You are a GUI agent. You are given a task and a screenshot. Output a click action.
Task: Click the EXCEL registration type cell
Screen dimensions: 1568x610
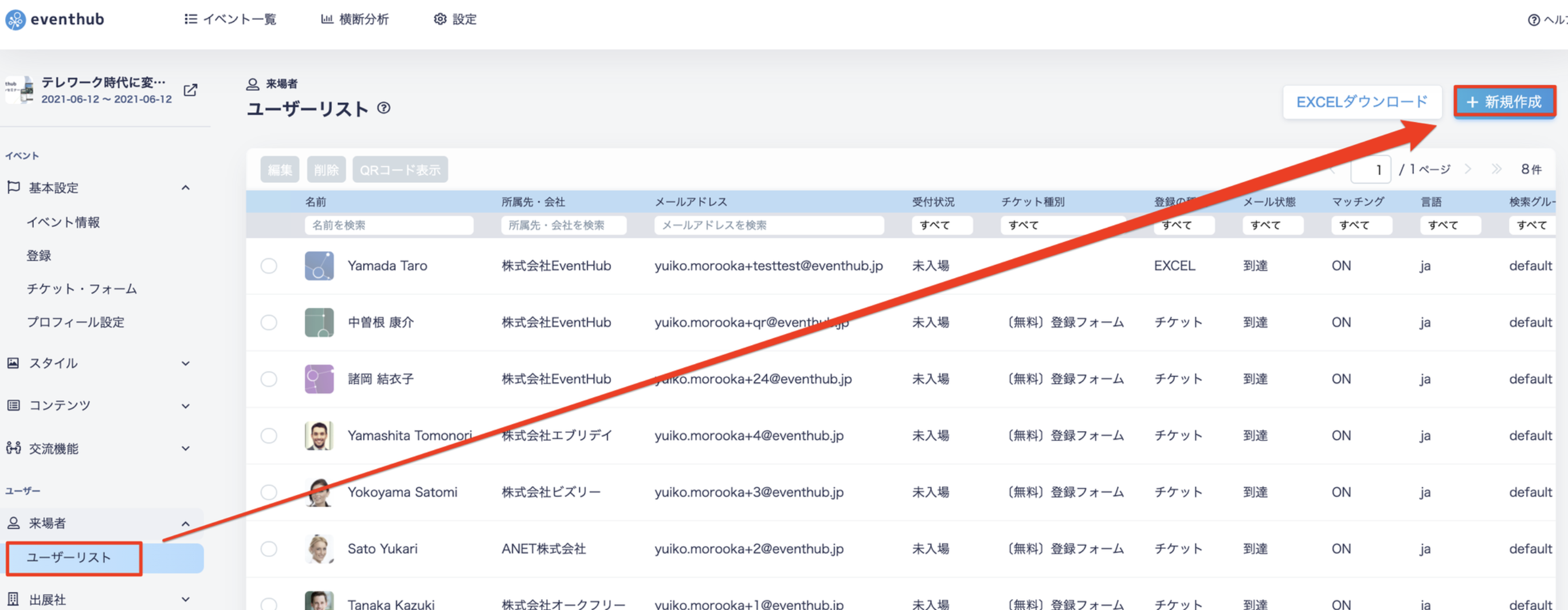(x=1175, y=266)
